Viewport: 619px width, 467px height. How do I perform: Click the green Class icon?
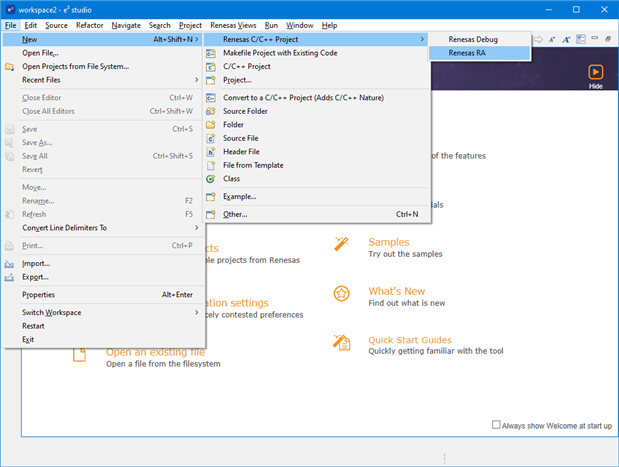pyautogui.click(x=211, y=179)
